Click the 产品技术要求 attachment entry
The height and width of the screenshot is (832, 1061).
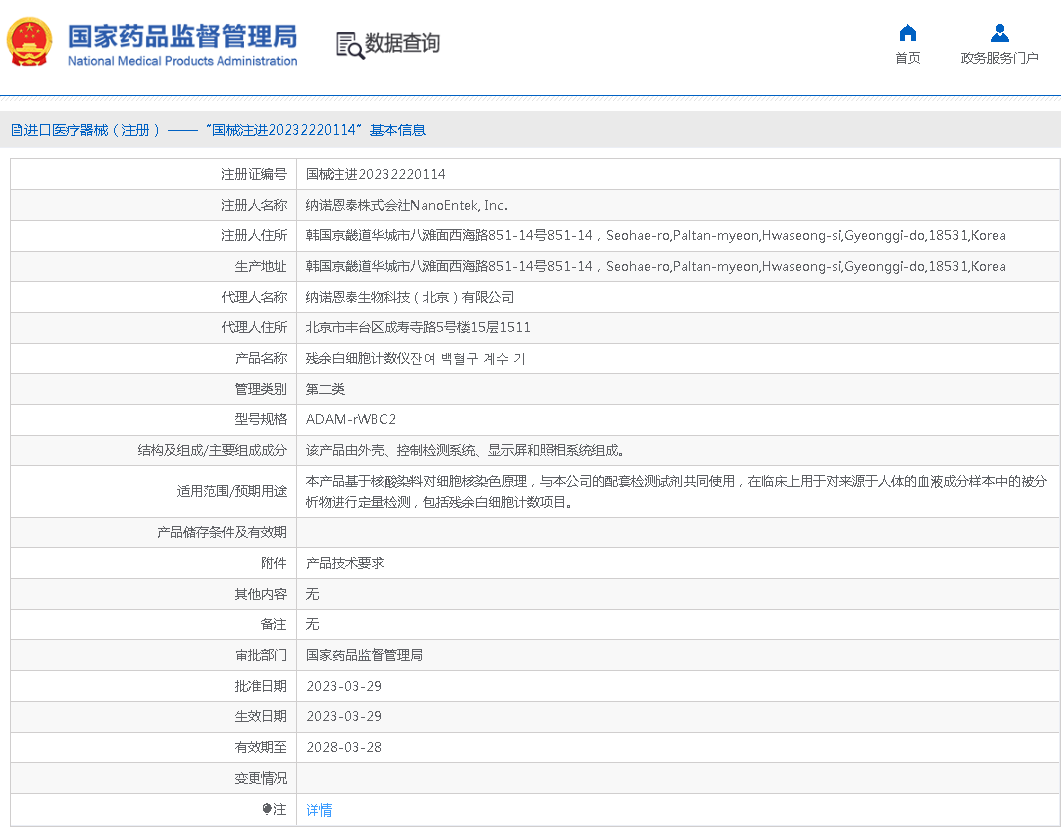click(344, 563)
